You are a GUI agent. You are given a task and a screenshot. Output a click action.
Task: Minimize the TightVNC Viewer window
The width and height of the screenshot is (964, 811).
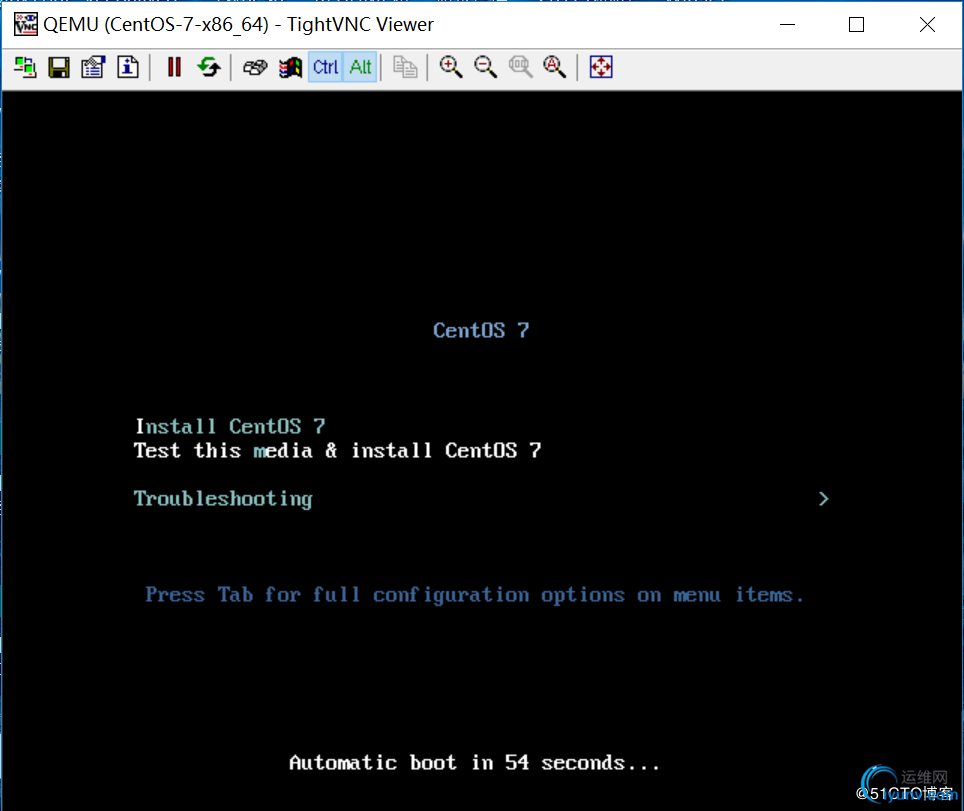pyautogui.click(x=788, y=25)
